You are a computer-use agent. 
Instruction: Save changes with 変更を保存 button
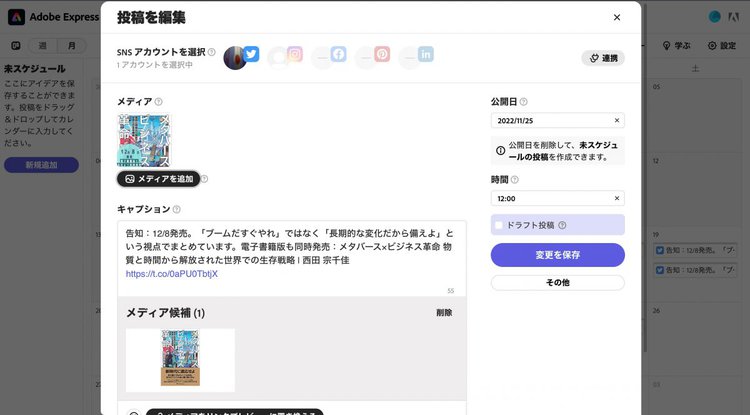click(557, 255)
